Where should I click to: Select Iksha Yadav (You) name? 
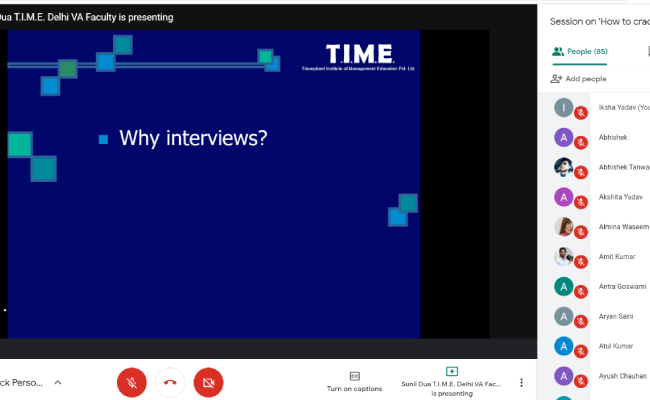pyautogui.click(x=624, y=107)
